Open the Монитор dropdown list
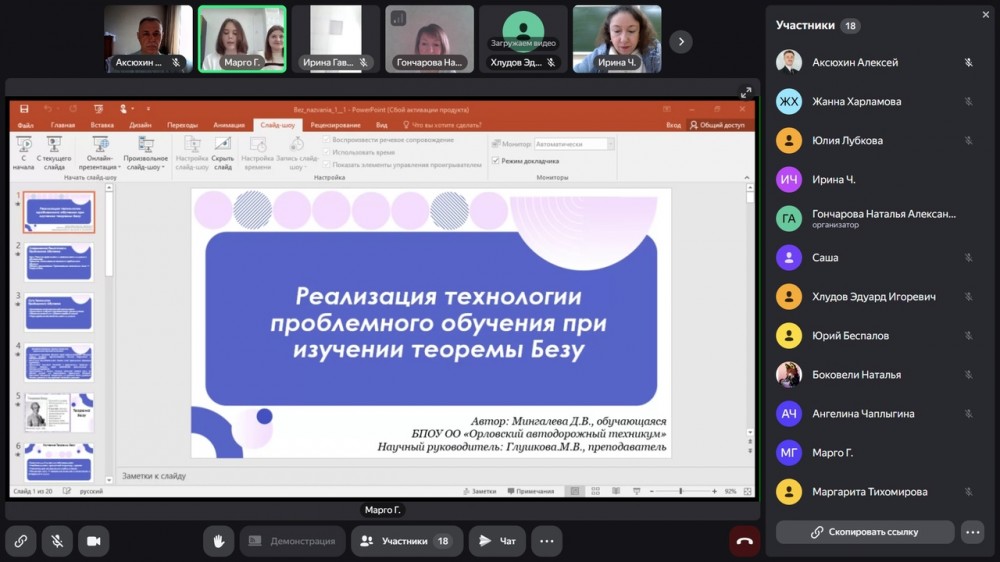Screen dimensions: 1000x562 (x=573, y=144)
